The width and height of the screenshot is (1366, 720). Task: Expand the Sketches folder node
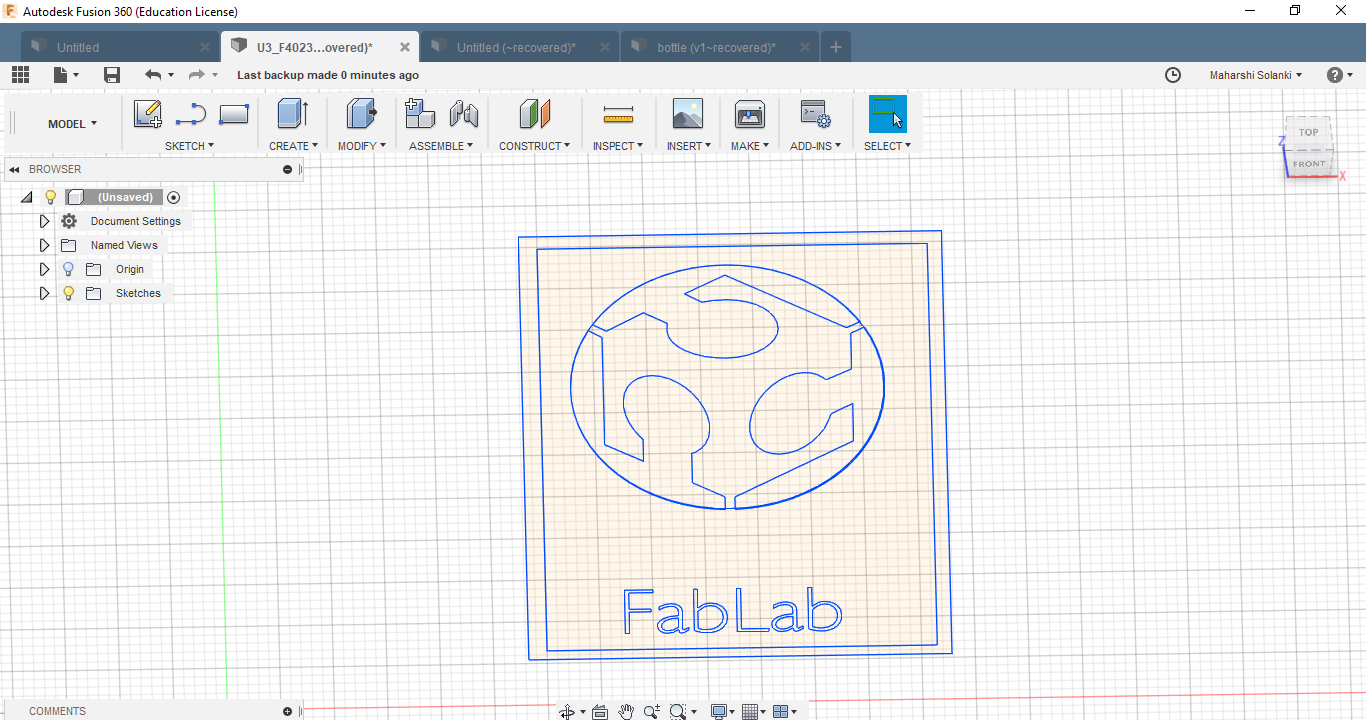[44, 293]
